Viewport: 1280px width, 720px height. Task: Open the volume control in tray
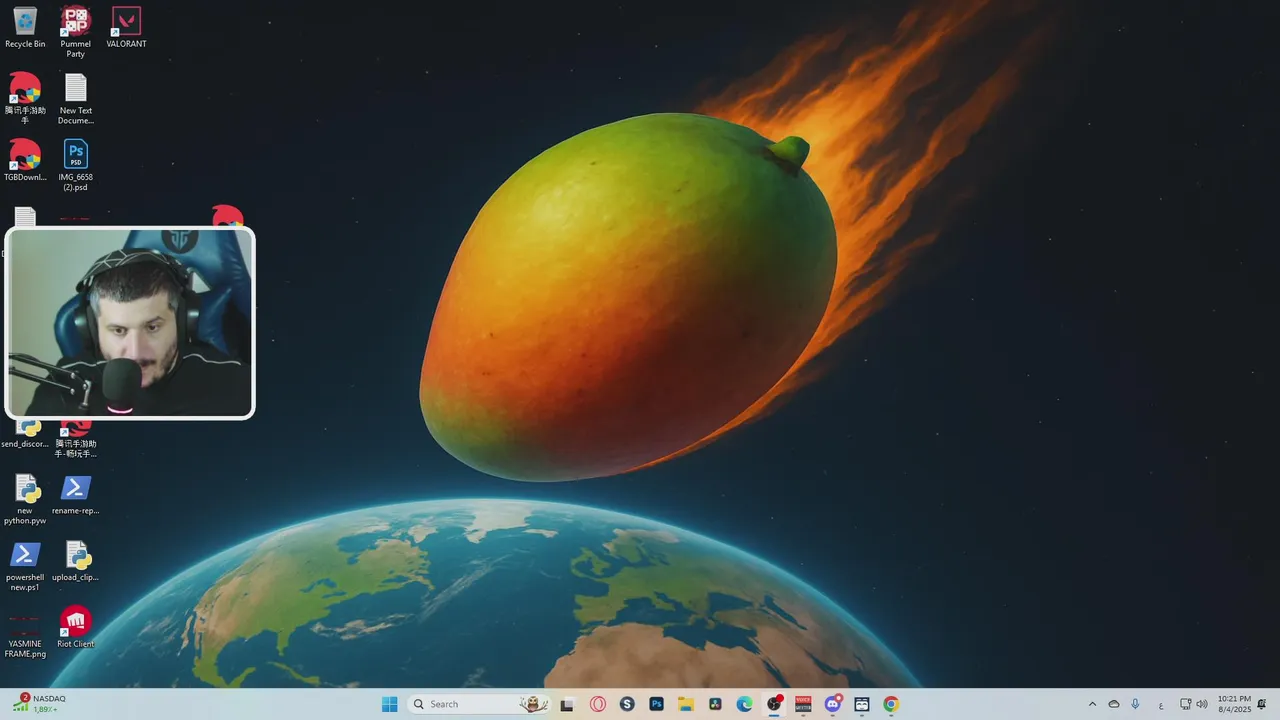pyautogui.click(x=1201, y=704)
